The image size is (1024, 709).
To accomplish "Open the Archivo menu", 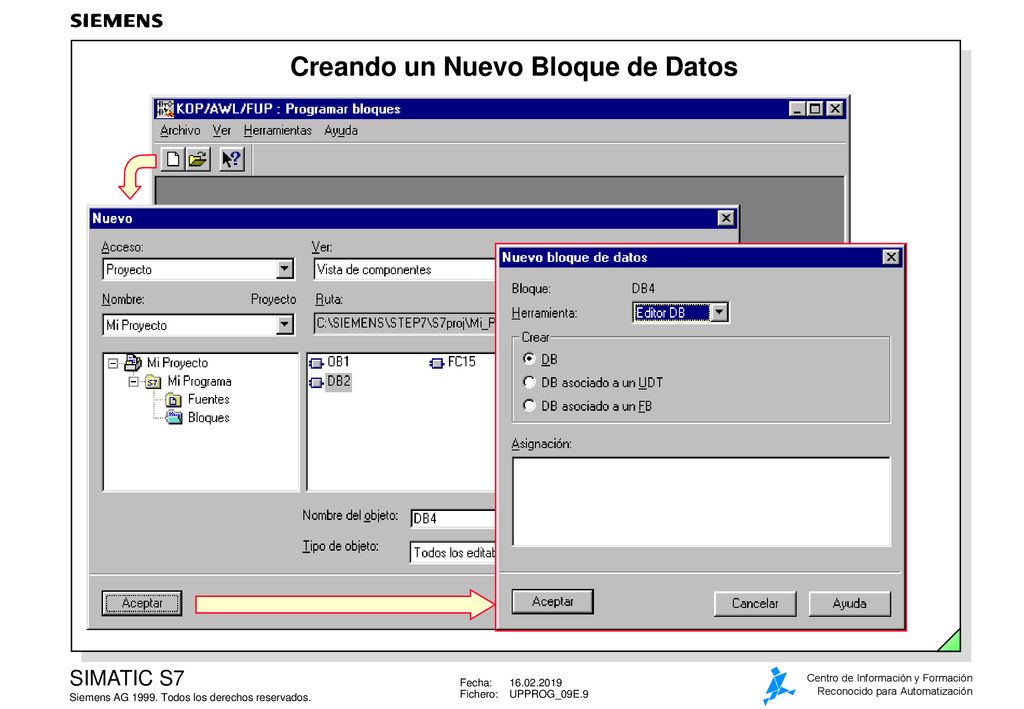I will pyautogui.click(x=180, y=131).
